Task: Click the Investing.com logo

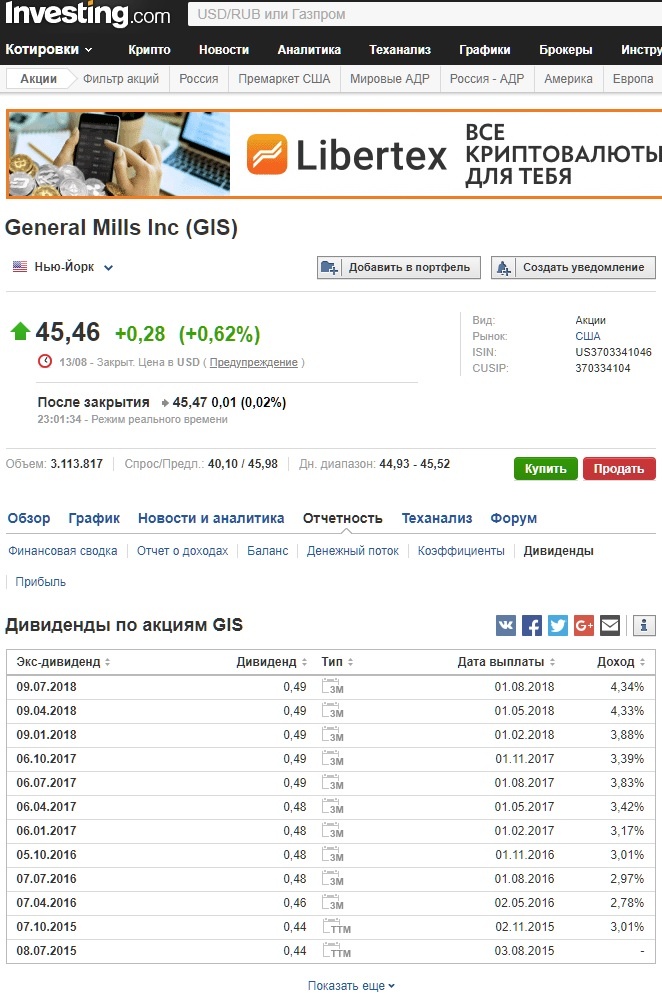Action: click(87, 14)
